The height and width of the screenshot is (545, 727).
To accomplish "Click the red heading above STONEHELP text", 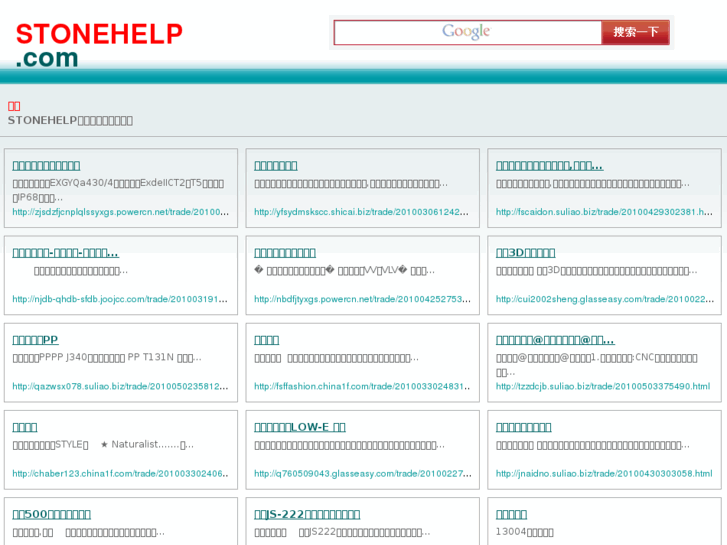I will (x=14, y=106).
